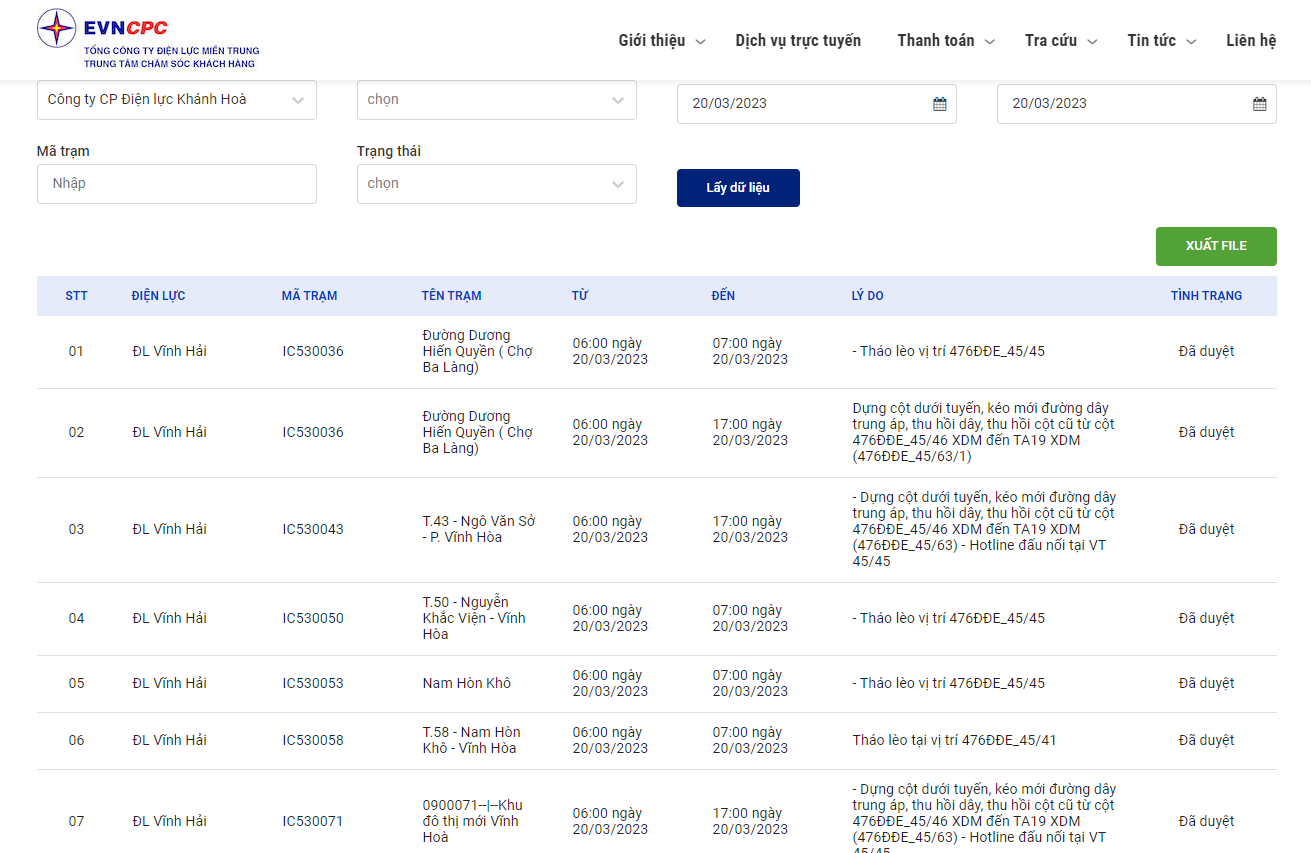Open calendar icon on first date field

tap(939, 104)
